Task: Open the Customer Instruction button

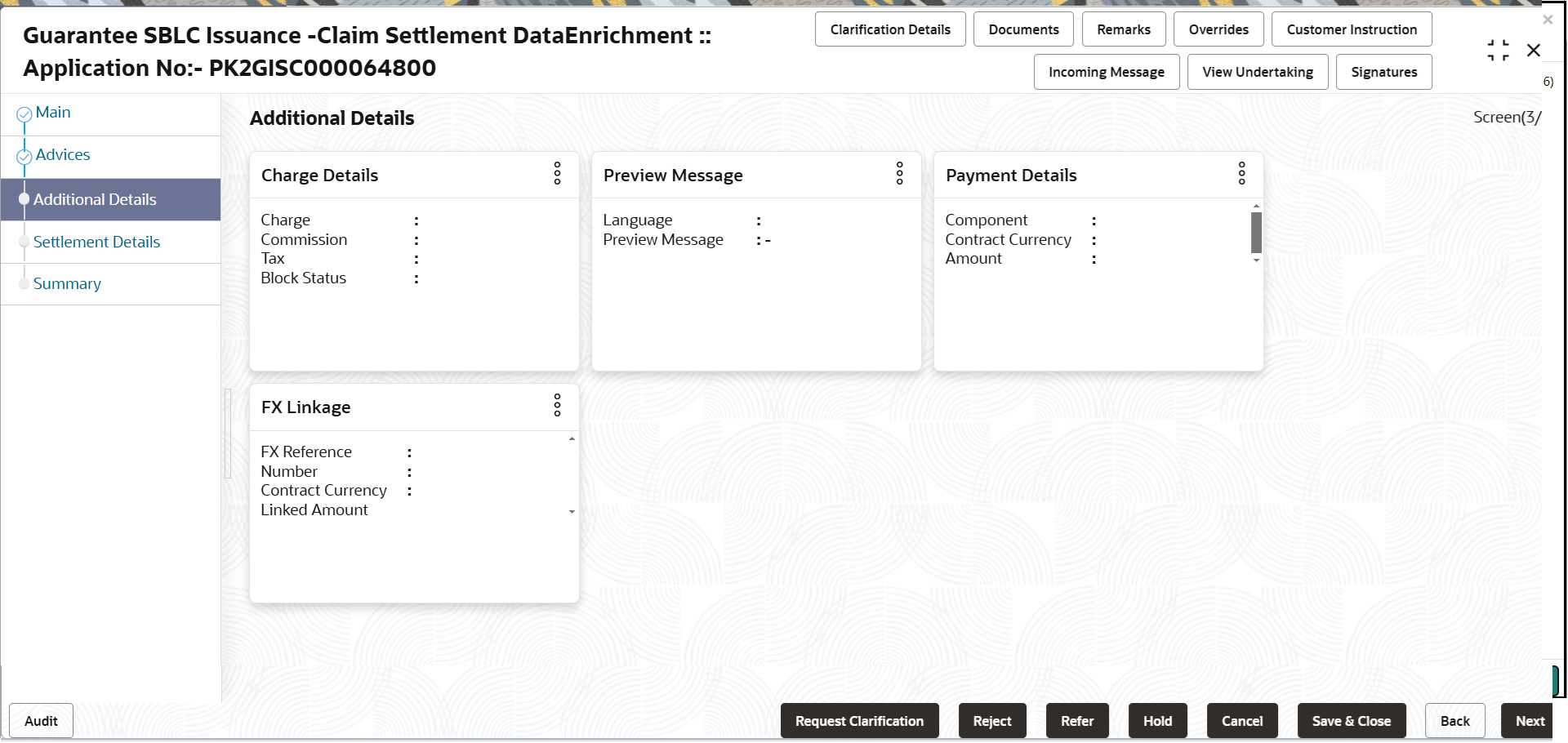Action: click(x=1352, y=29)
